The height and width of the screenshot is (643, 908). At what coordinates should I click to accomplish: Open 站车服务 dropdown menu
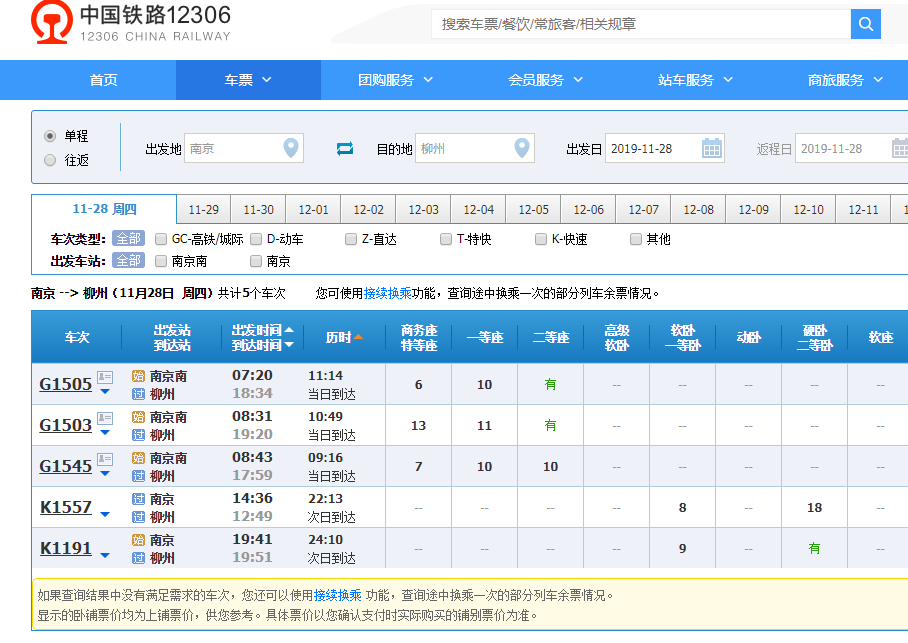tap(695, 80)
